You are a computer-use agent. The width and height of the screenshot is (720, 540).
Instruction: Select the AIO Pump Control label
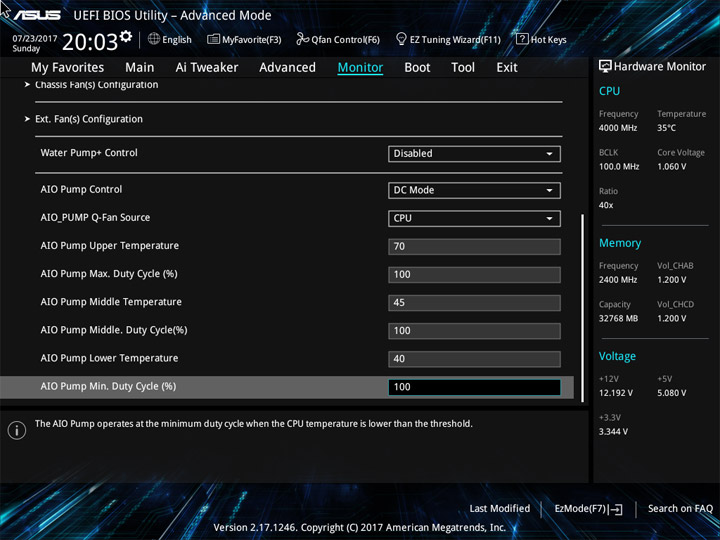81,190
